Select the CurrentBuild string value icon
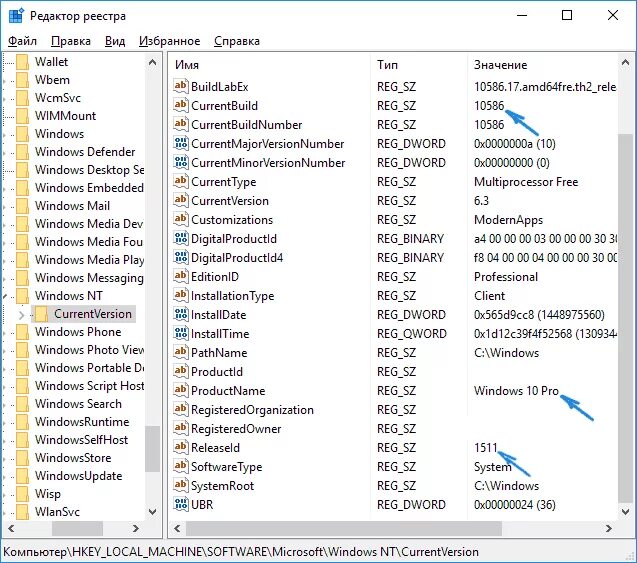The height and width of the screenshot is (563, 637). 180,105
